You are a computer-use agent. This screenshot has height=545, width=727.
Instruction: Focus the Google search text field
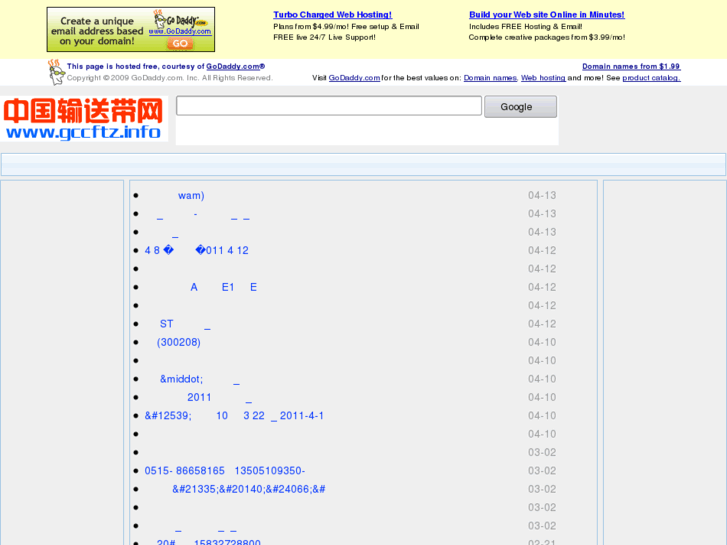(x=329, y=106)
